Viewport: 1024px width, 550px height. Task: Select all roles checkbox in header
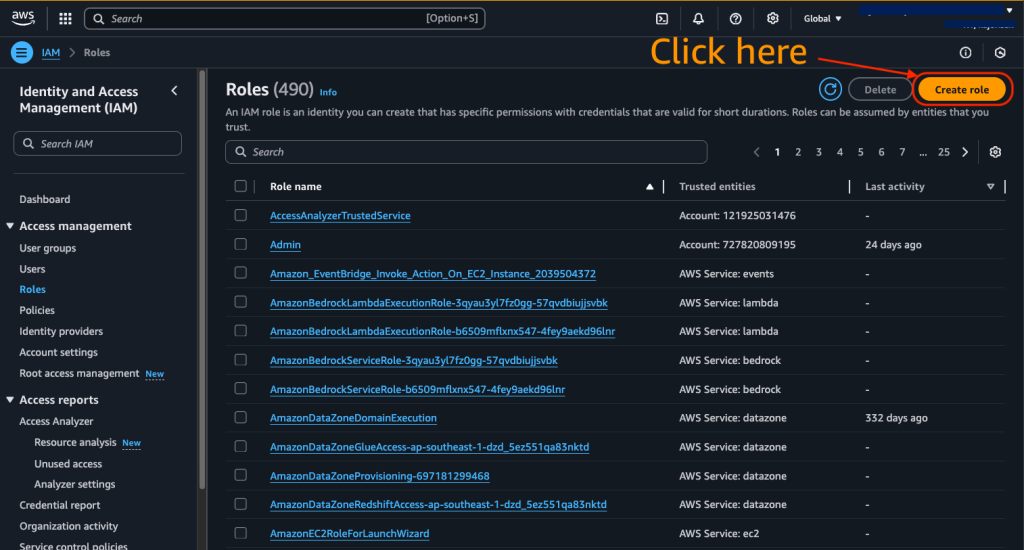coord(240,186)
